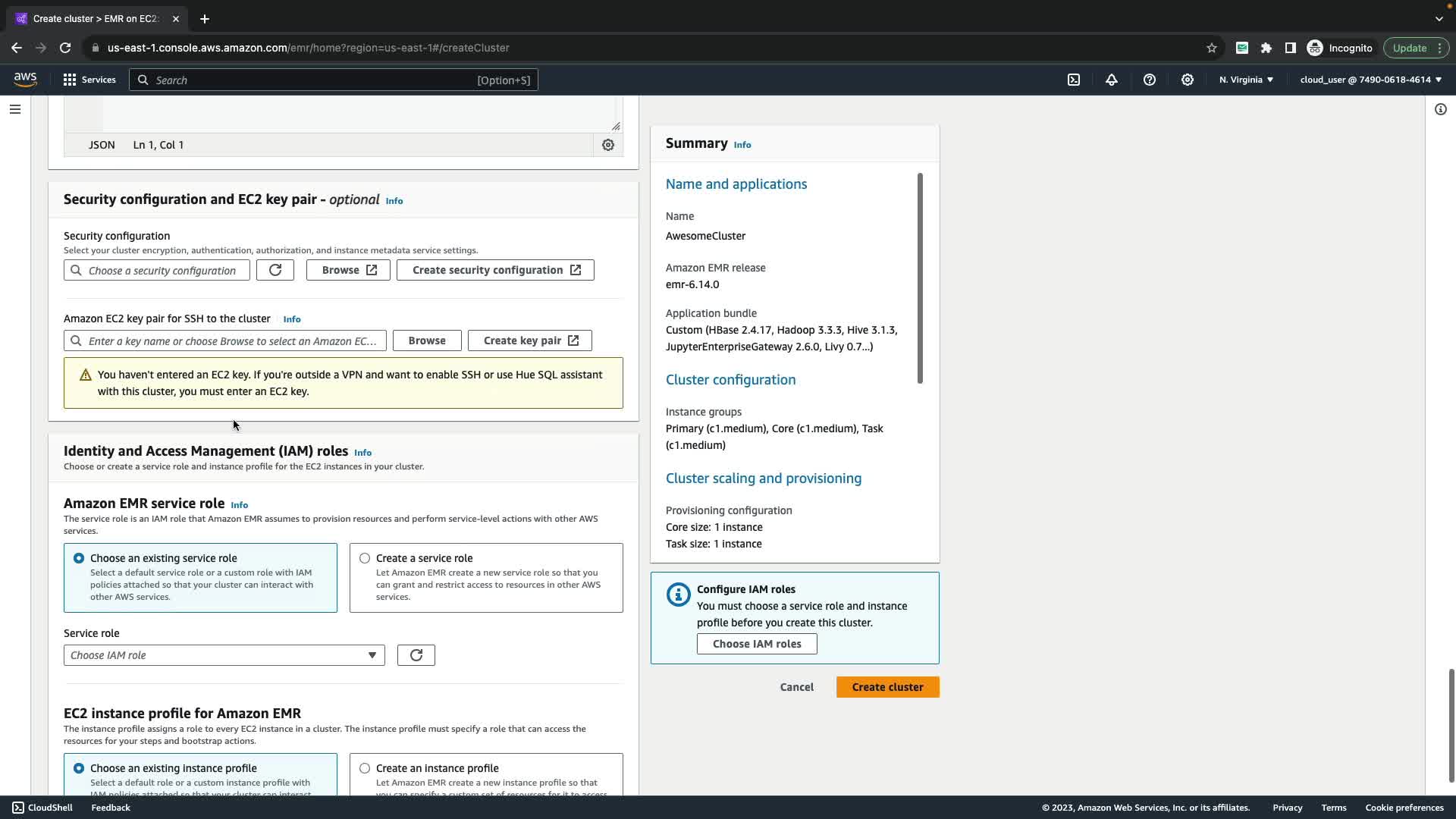
Task: Expand the Choose IAM role dropdown
Action: click(224, 655)
